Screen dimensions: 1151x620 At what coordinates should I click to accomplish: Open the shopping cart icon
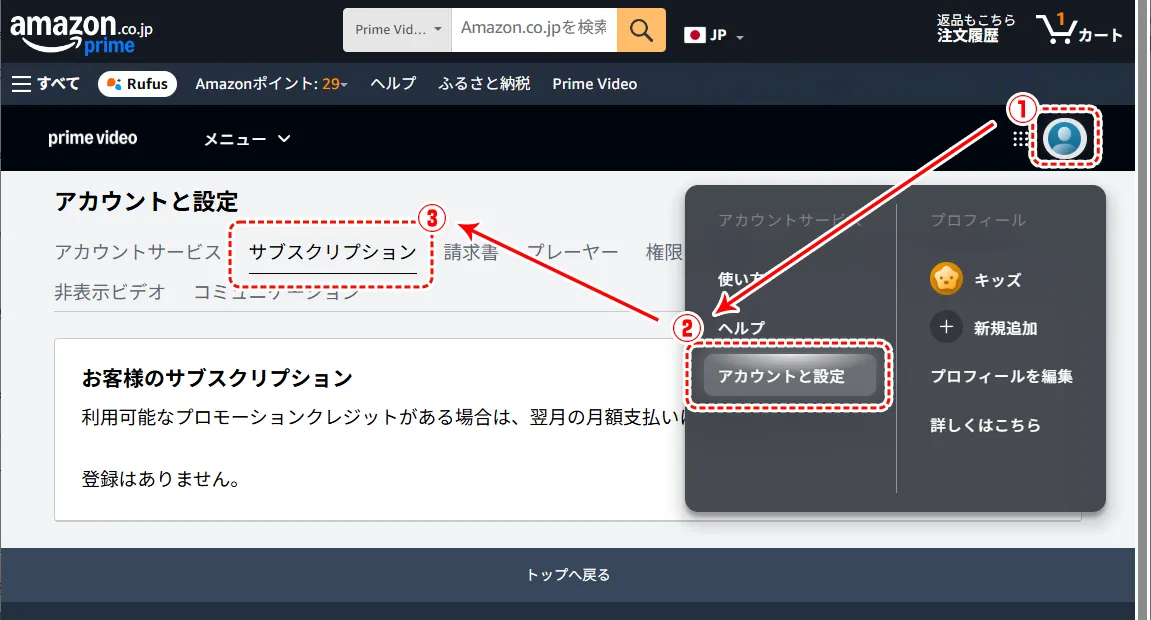click(1078, 29)
